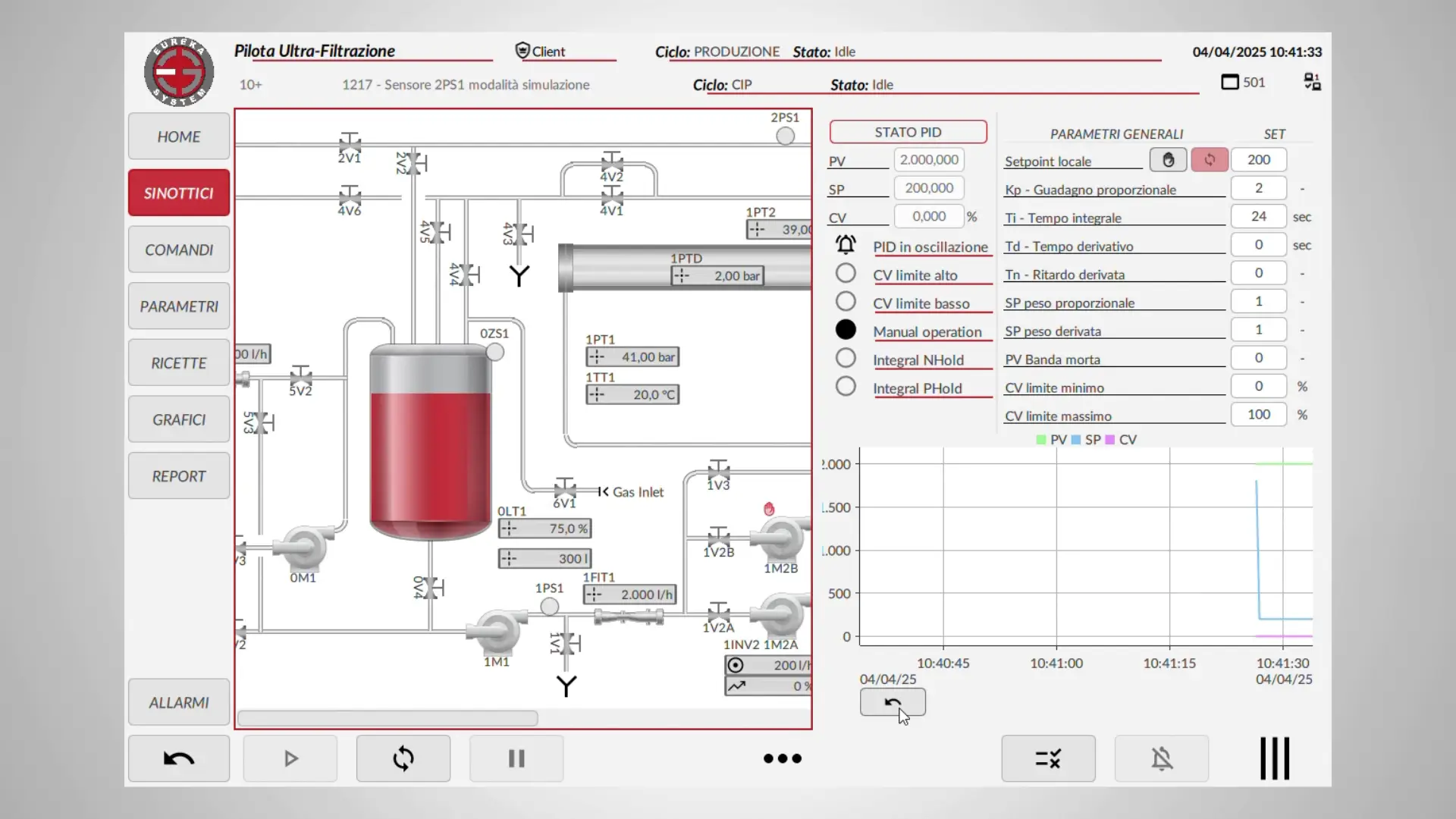Open the HOME page
This screenshot has height=819, width=1456.
coord(179,136)
